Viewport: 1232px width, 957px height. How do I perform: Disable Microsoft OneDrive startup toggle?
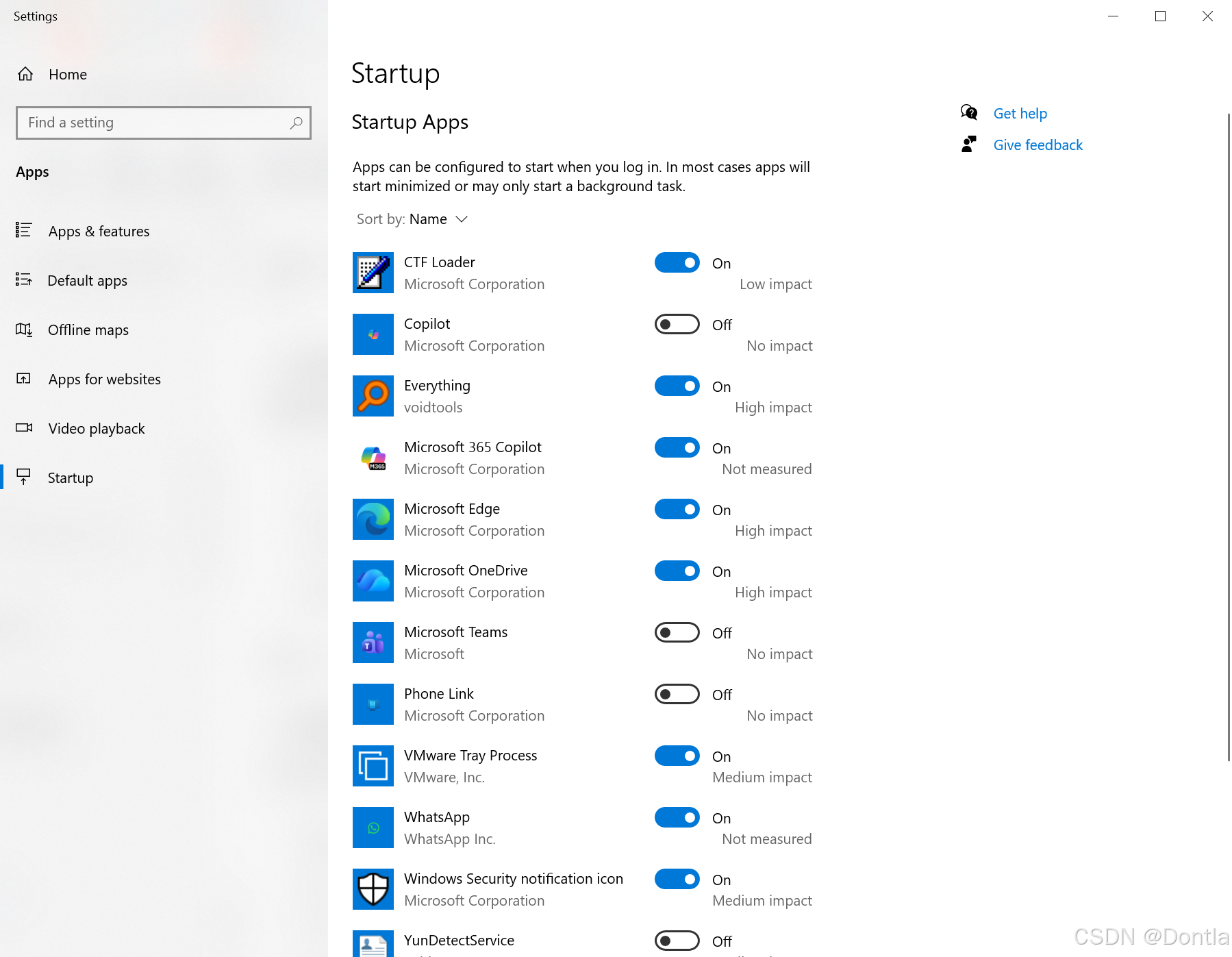click(x=677, y=571)
